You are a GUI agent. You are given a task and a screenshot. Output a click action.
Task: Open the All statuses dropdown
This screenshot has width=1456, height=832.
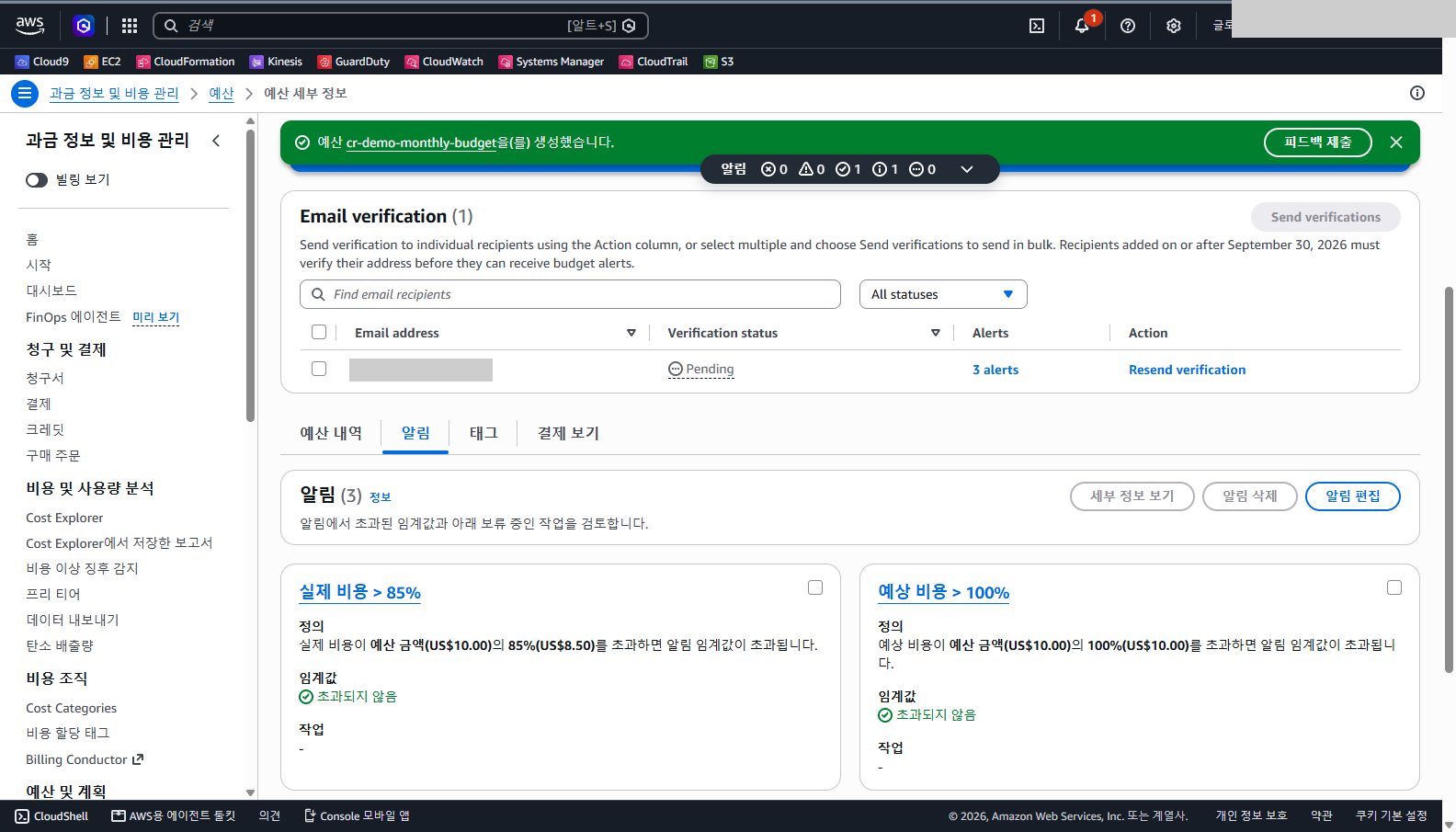(x=943, y=294)
